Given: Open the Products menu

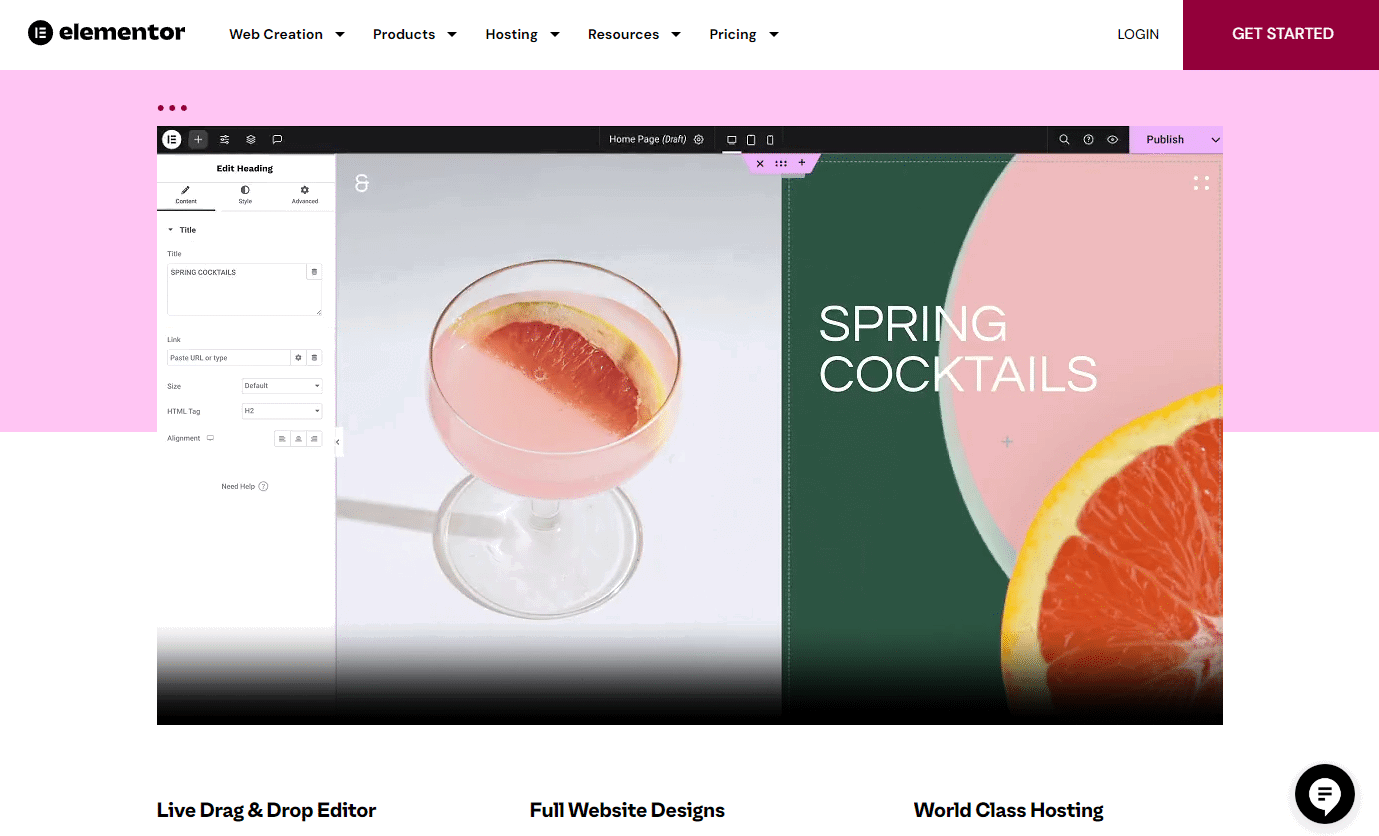Looking at the screenshot, I should click(x=414, y=34).
